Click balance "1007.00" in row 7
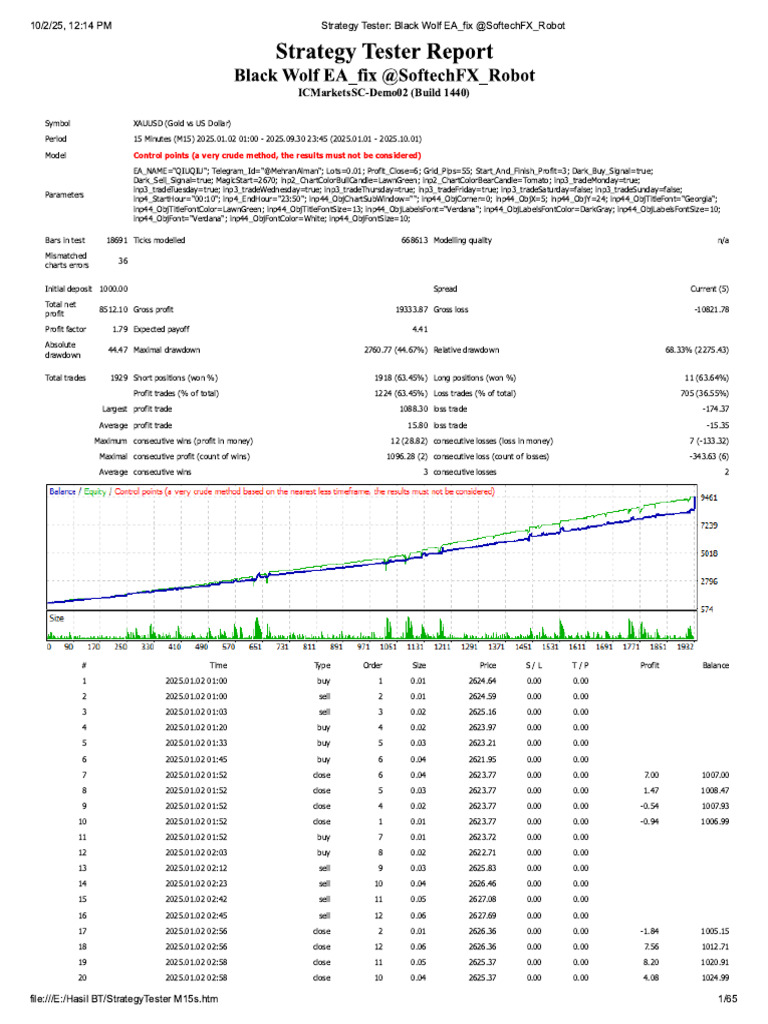The height and width of the screenshot is (1024, 768). [715, 775]
